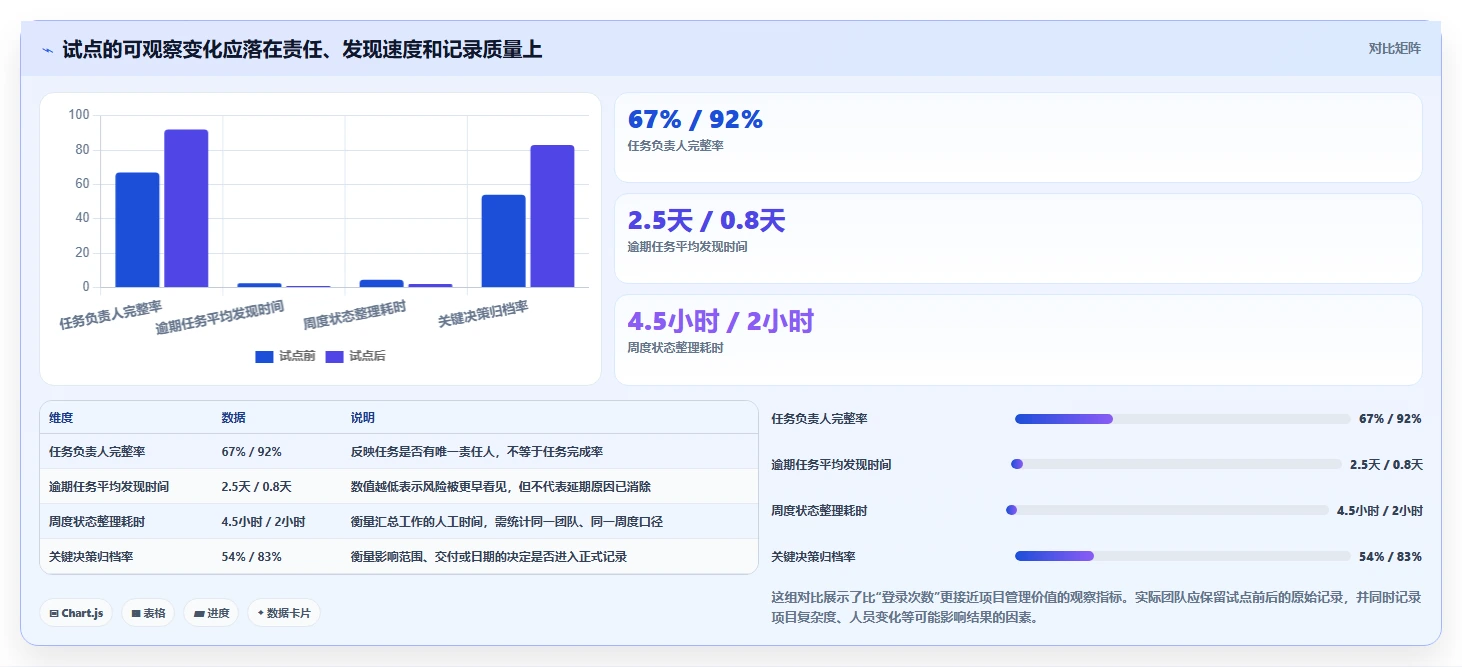Click the 进度 tag chip
The width and height of the screenshot is (1462, 667).
pyautogui.click(x=211, y=613)
